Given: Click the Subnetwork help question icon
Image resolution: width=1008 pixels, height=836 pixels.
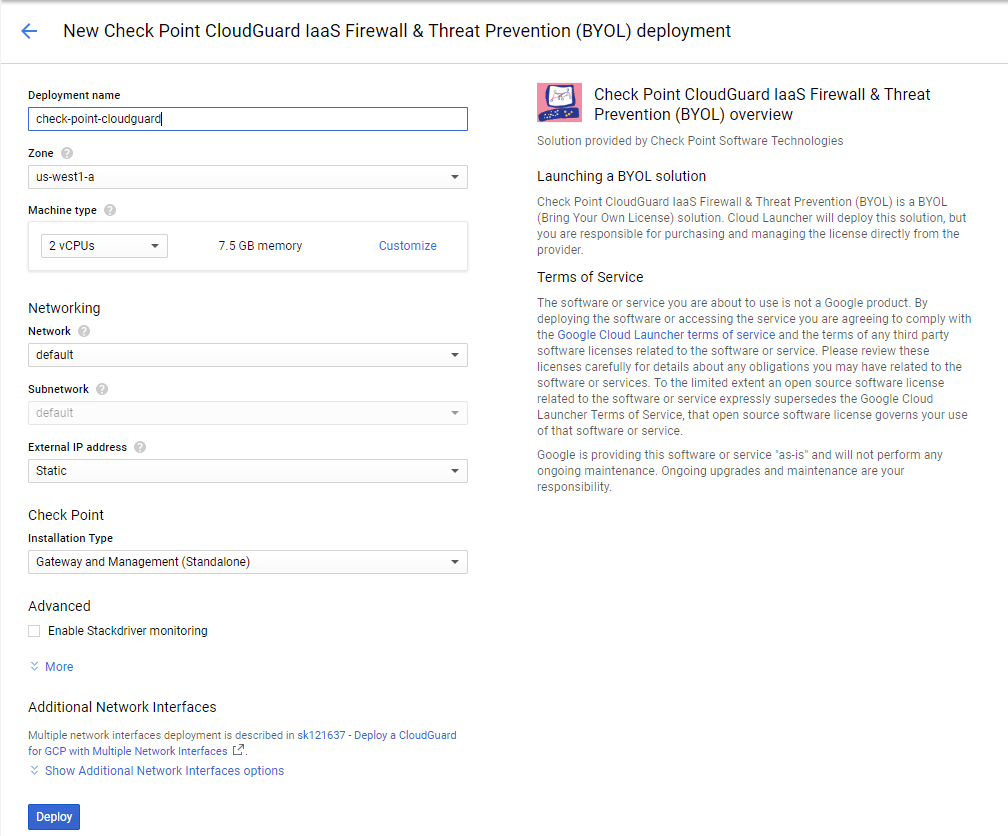Looking at the screenshot, I should pyautogui.click(x=102, y=389).
